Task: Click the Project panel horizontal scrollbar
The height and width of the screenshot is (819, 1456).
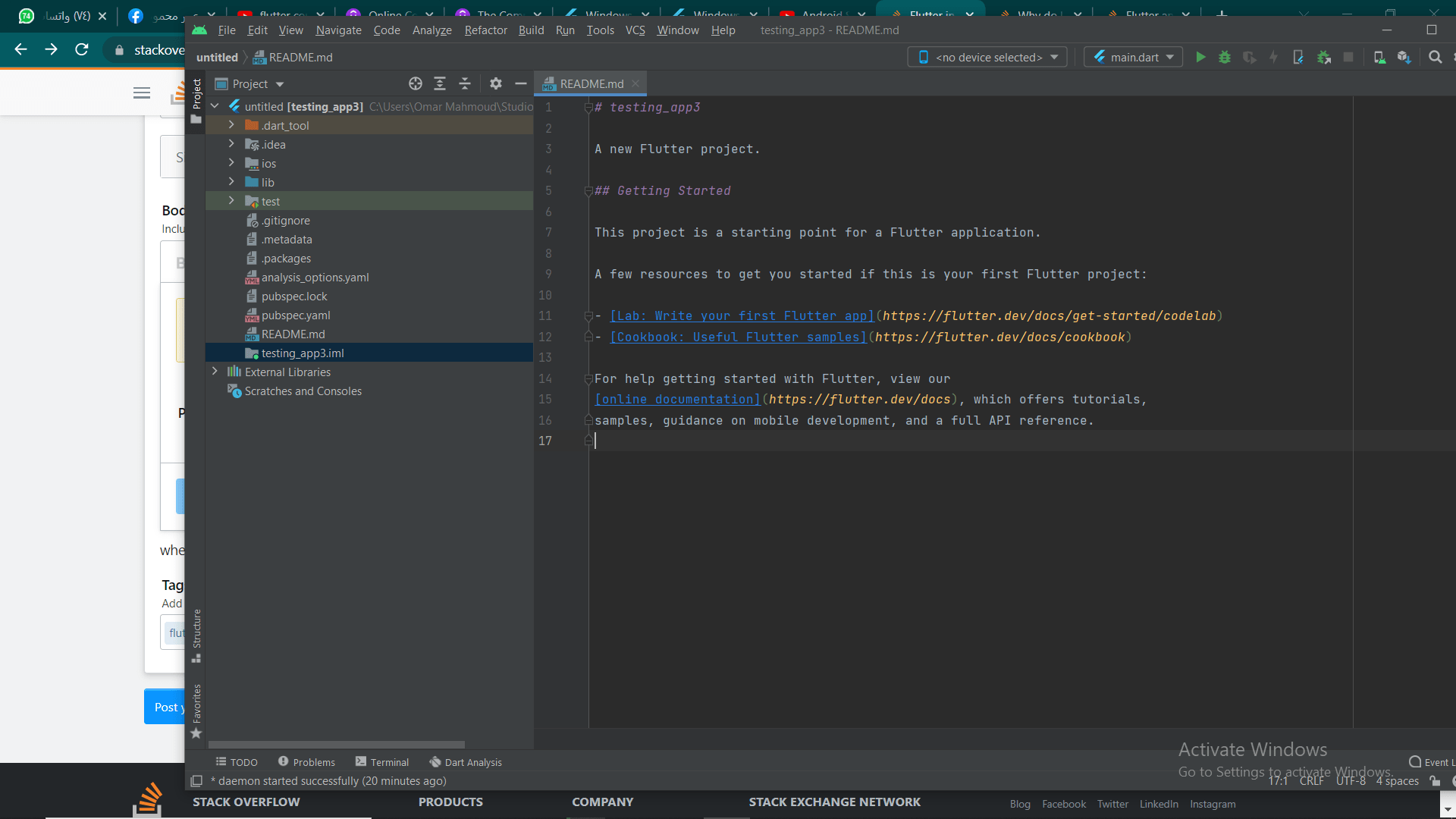Action: [336, 745]
